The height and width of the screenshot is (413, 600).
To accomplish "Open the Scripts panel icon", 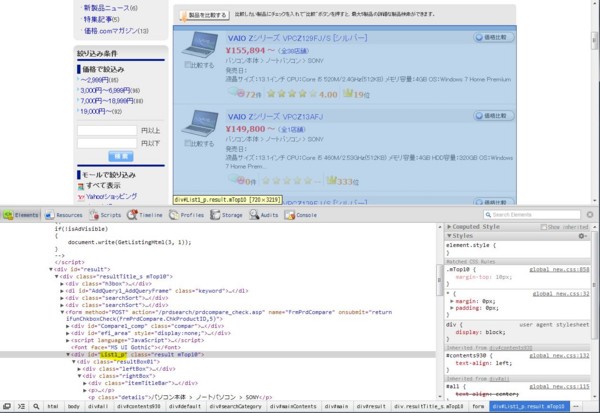I will coord(94,215).
